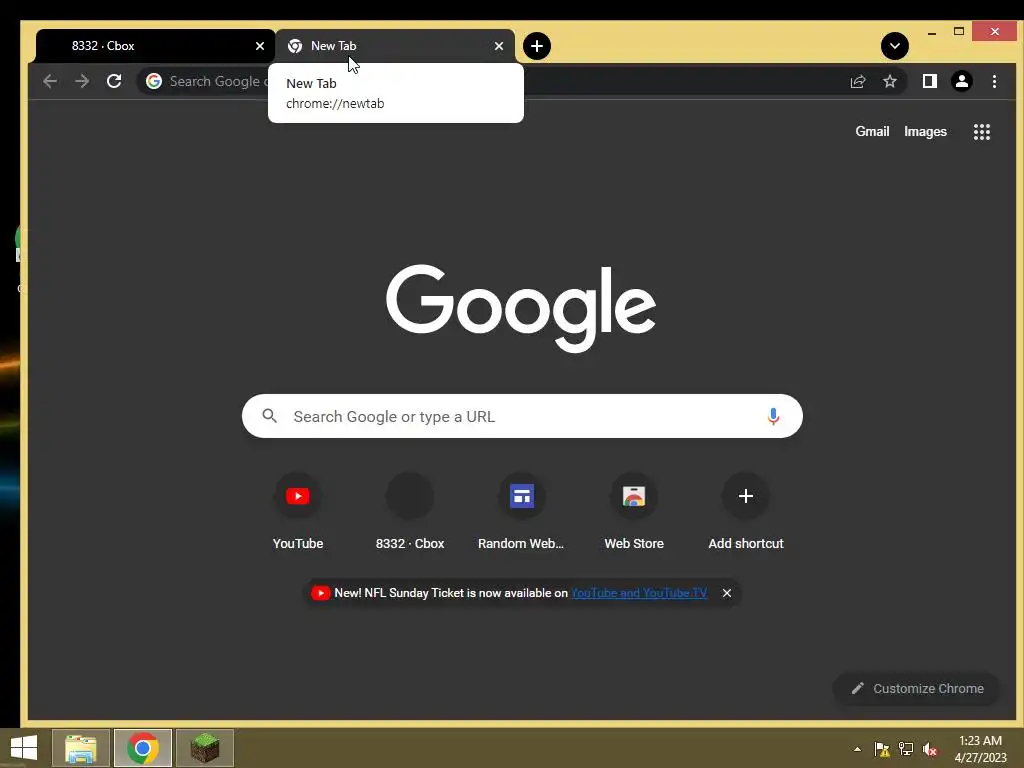Image resolution: width=1024 pixels, height=768 pixels.
Task: Start voice search with microphone
Action: pos(773,416)
